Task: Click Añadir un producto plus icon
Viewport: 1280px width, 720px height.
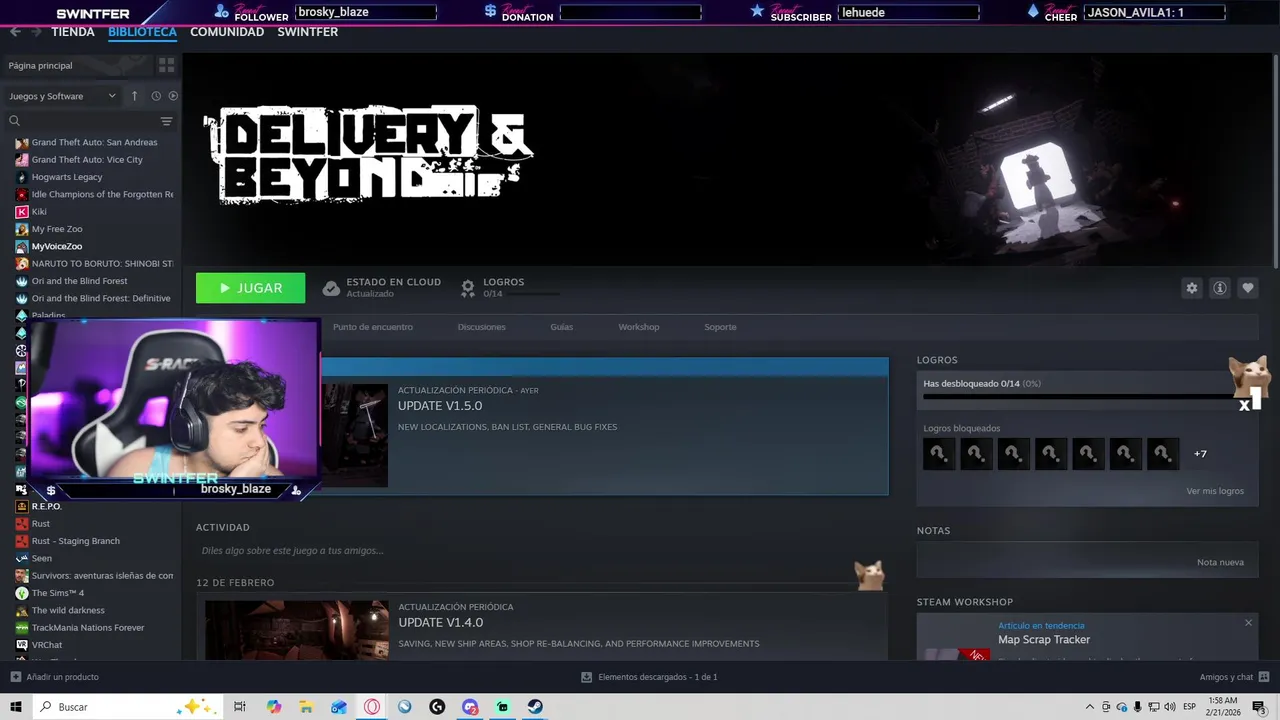Action: pyautogui.click(x=15, y=677)
